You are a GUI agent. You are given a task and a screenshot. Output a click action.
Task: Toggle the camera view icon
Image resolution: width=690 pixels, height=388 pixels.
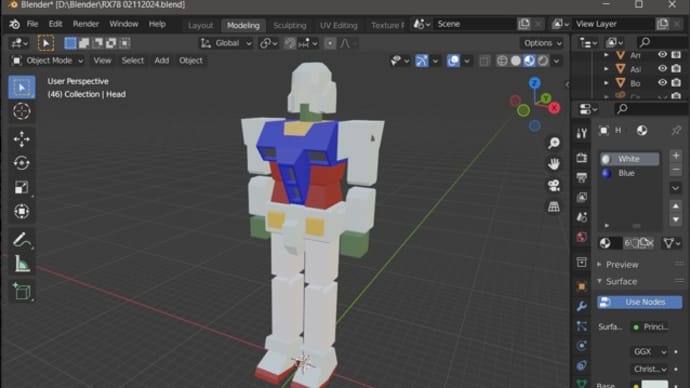click(554, 185)
